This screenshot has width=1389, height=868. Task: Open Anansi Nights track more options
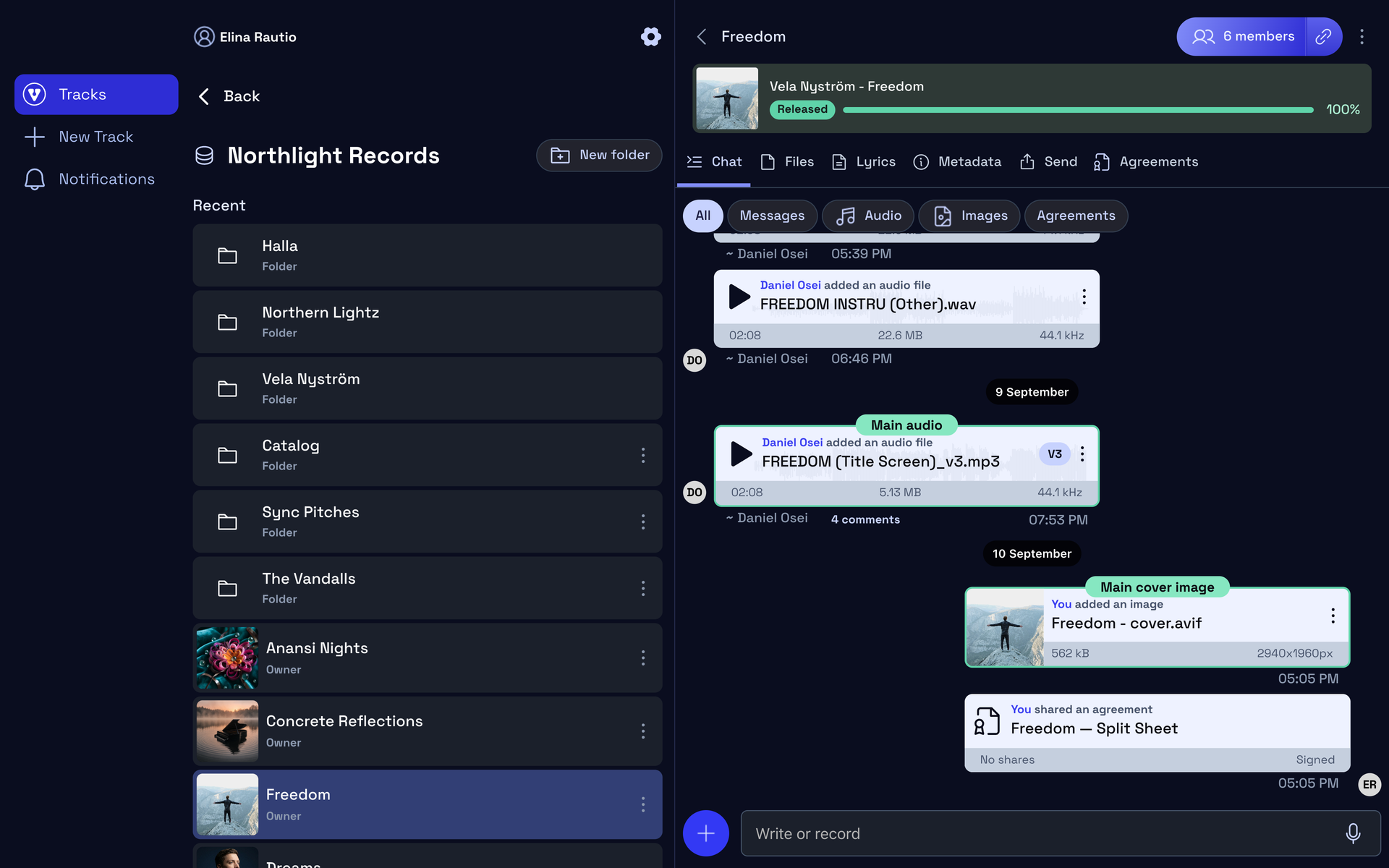click(x=642, y=658)
